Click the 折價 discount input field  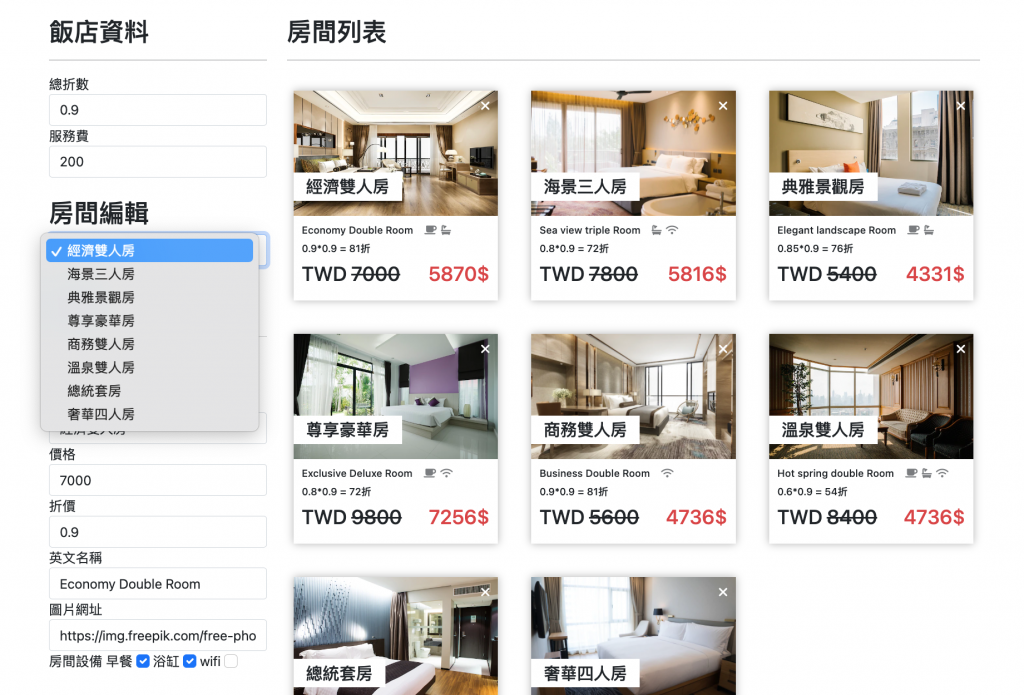(x=158, y=532)
